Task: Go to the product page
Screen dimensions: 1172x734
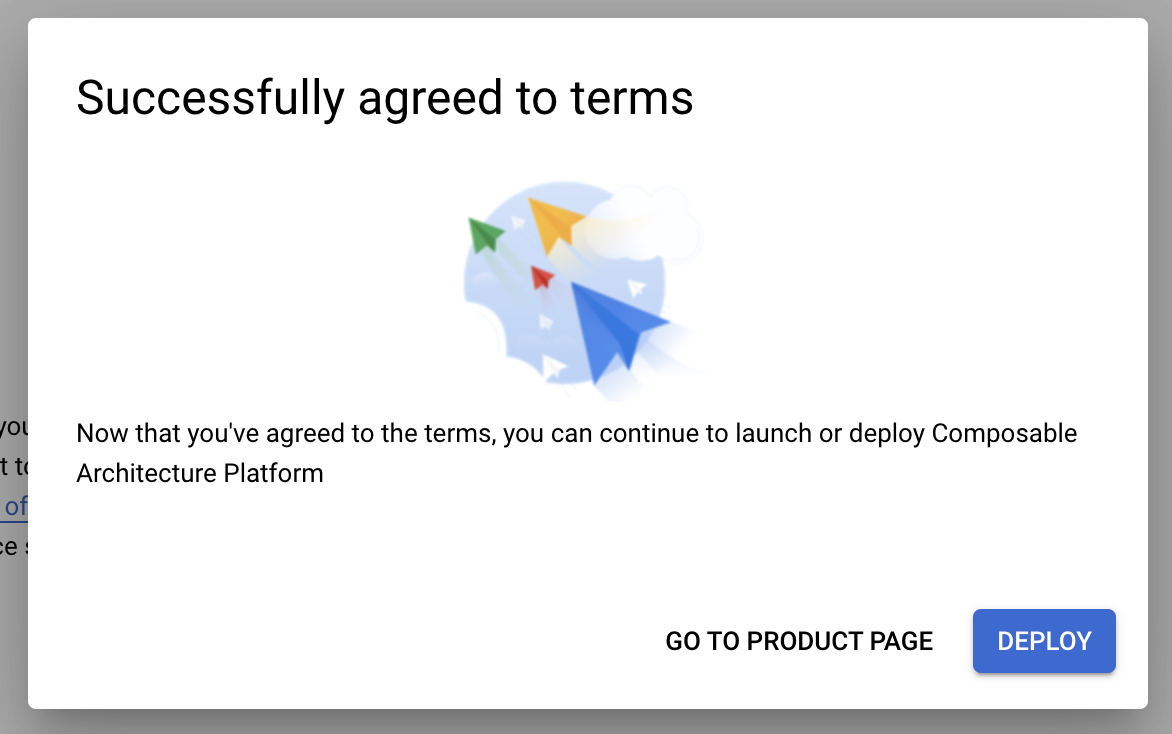Action: point(799,641)
